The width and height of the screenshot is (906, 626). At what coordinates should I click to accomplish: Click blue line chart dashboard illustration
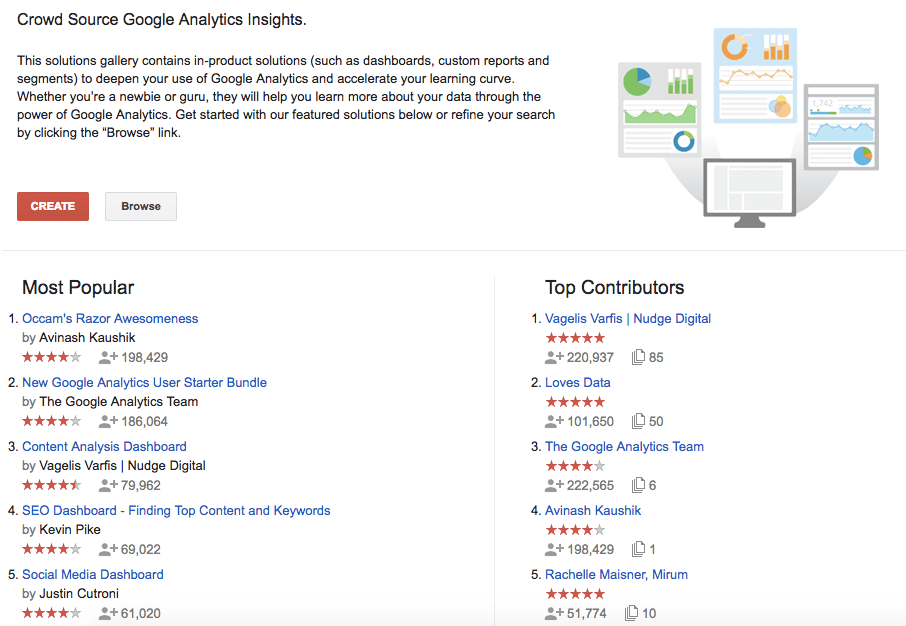(x=841, y=127)
